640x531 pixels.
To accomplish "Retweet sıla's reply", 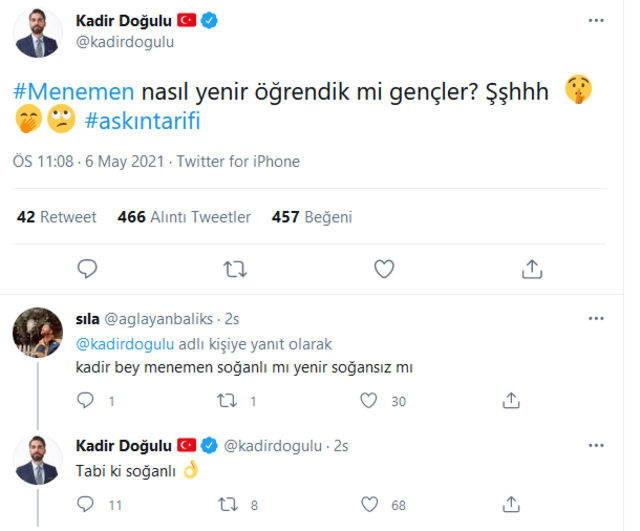I will (227, 400).
